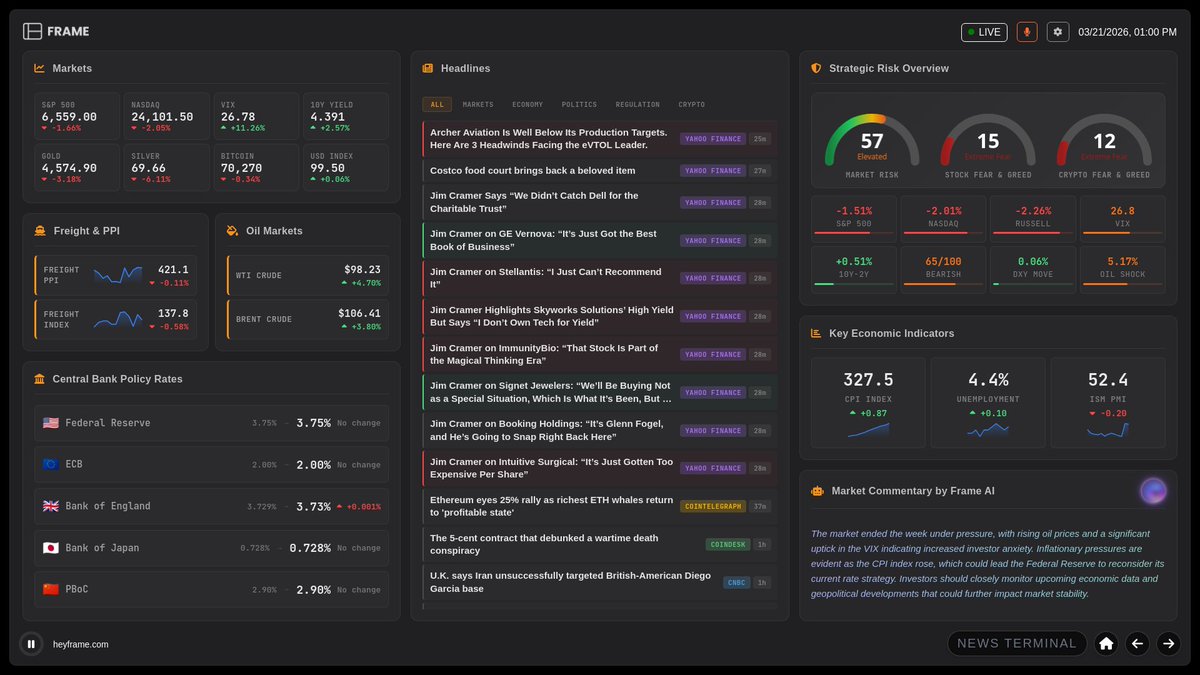Open the GOLD price card
The width and height of the screenshot is (1200, 675).
tap(77, 167)
